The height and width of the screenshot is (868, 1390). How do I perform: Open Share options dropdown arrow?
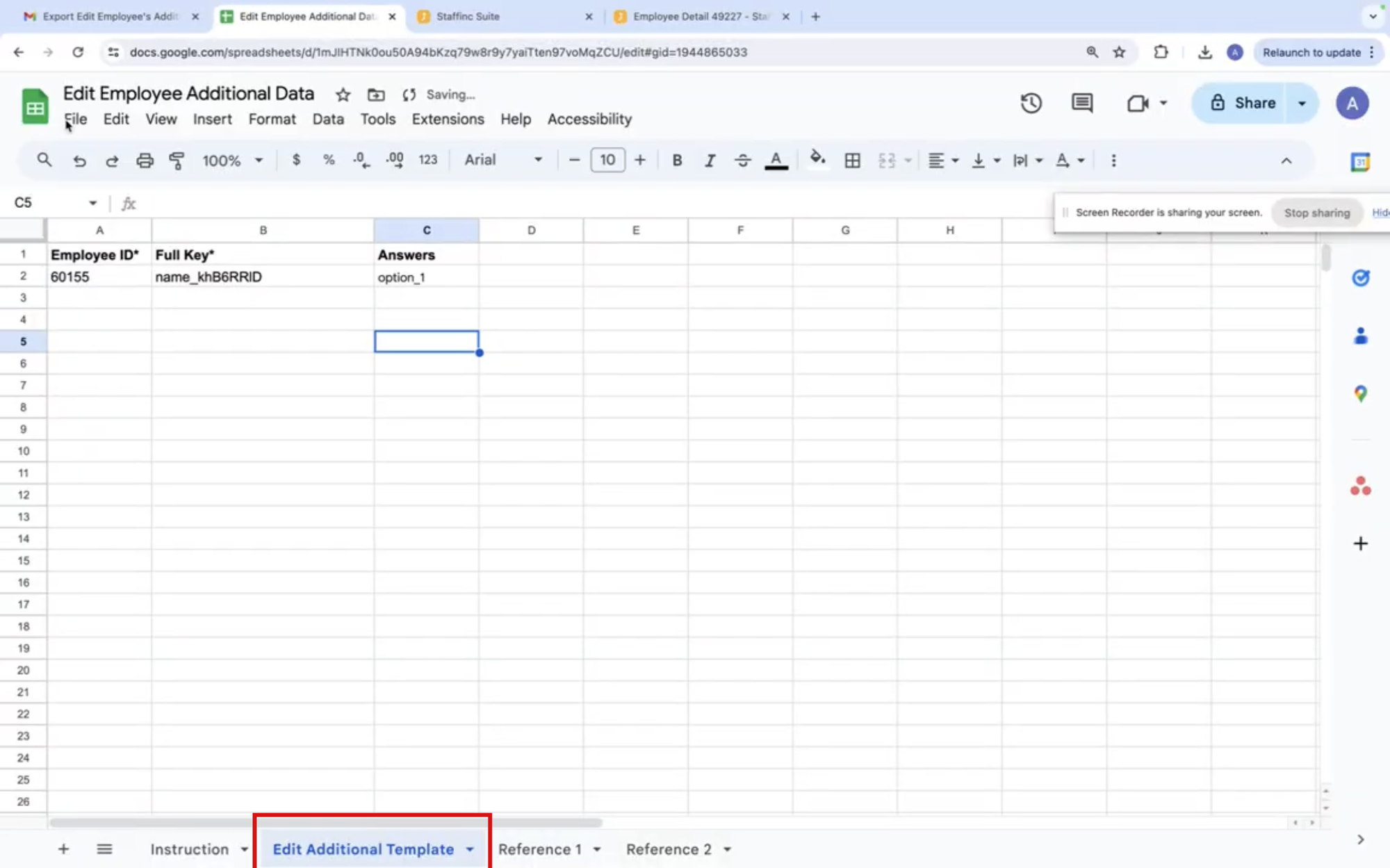[1302, 103]
